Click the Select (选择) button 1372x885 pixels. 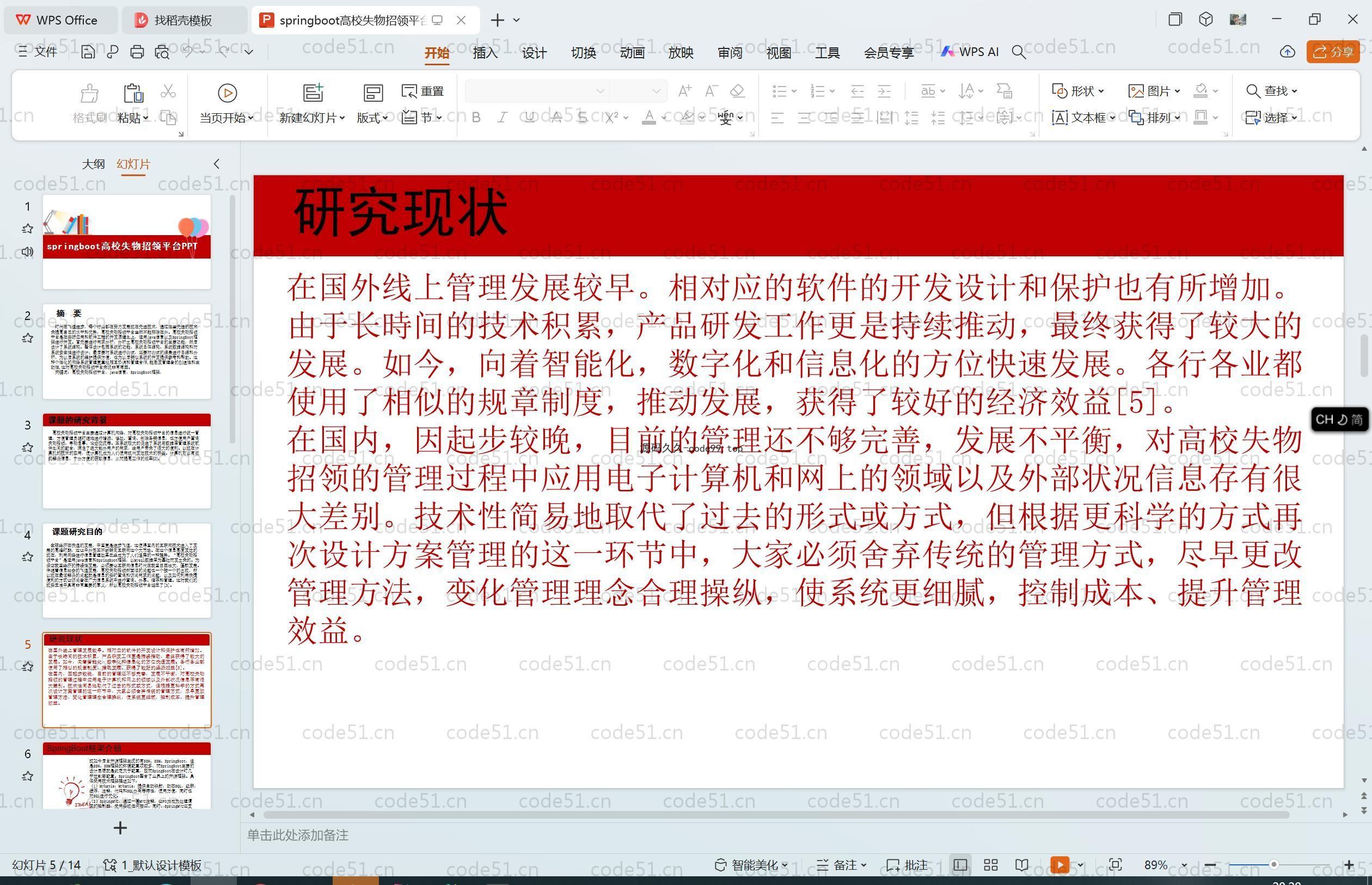[x=1271, y=117]
